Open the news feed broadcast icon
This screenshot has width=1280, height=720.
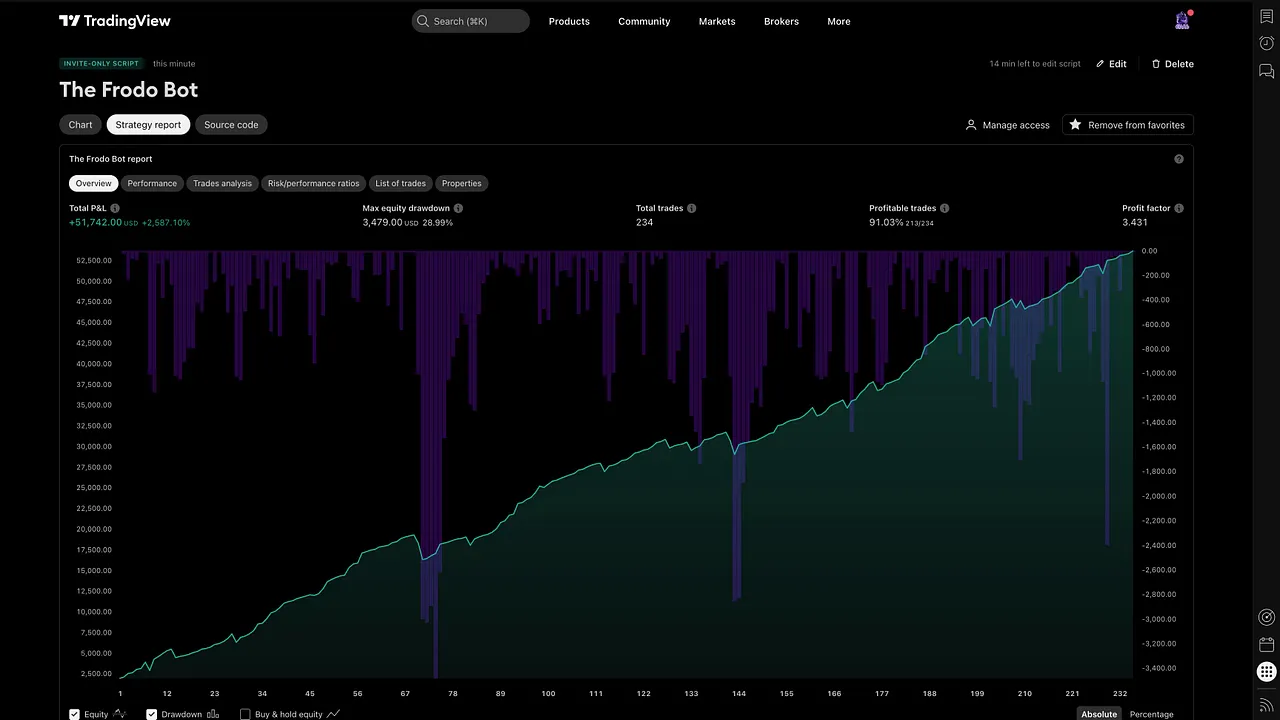[1266, 704]
